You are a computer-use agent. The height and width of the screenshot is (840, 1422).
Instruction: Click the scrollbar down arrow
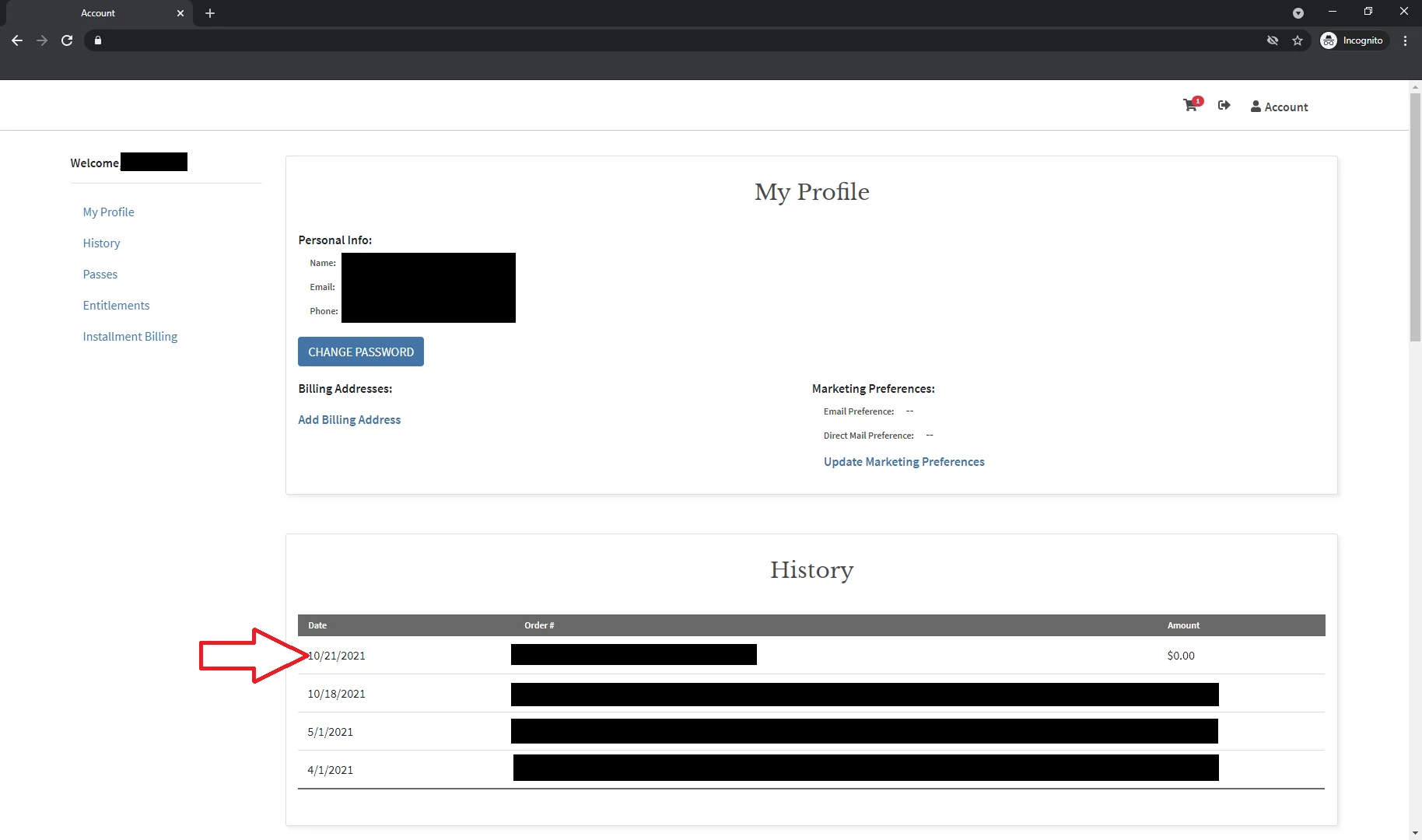click(x=1416, y=833)
